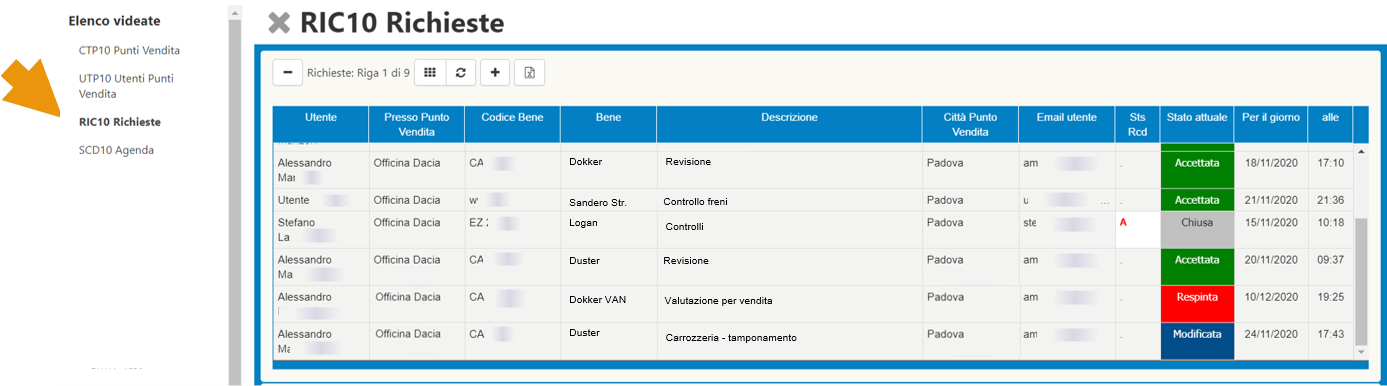Open UTP10 Utenti Punti Vendita
The height and width of the screenshot is (386, 1387).
(126, 86)
